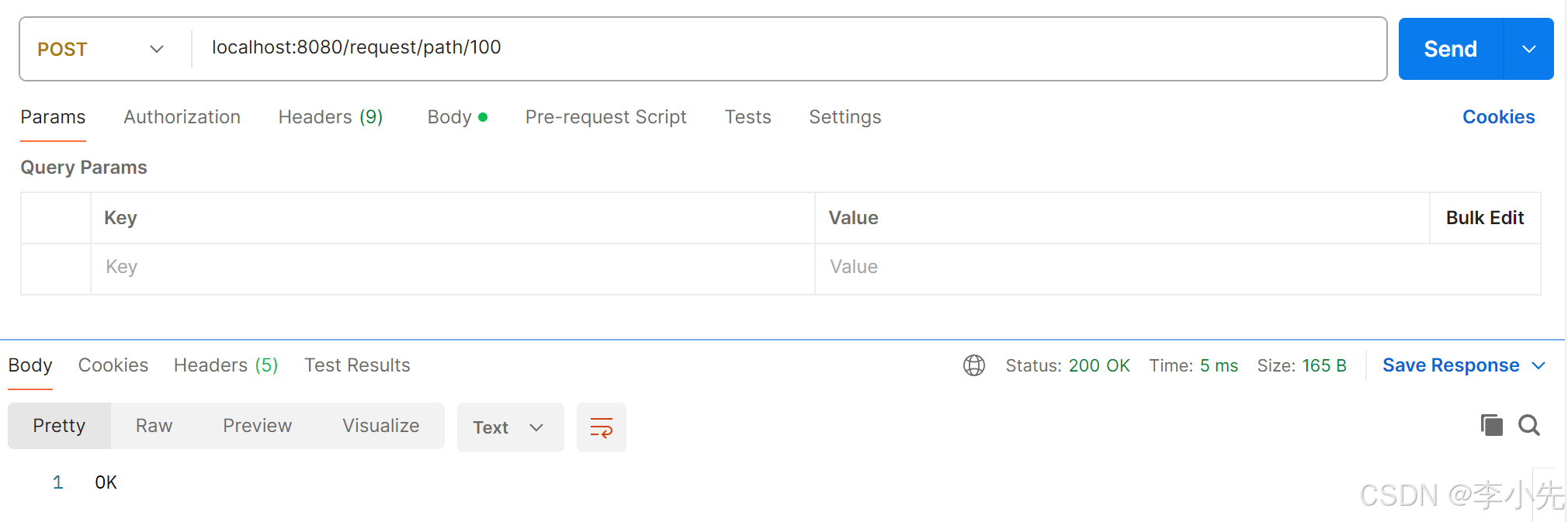
Task: Open the POST method dropdown
Action: coord(101,49)
